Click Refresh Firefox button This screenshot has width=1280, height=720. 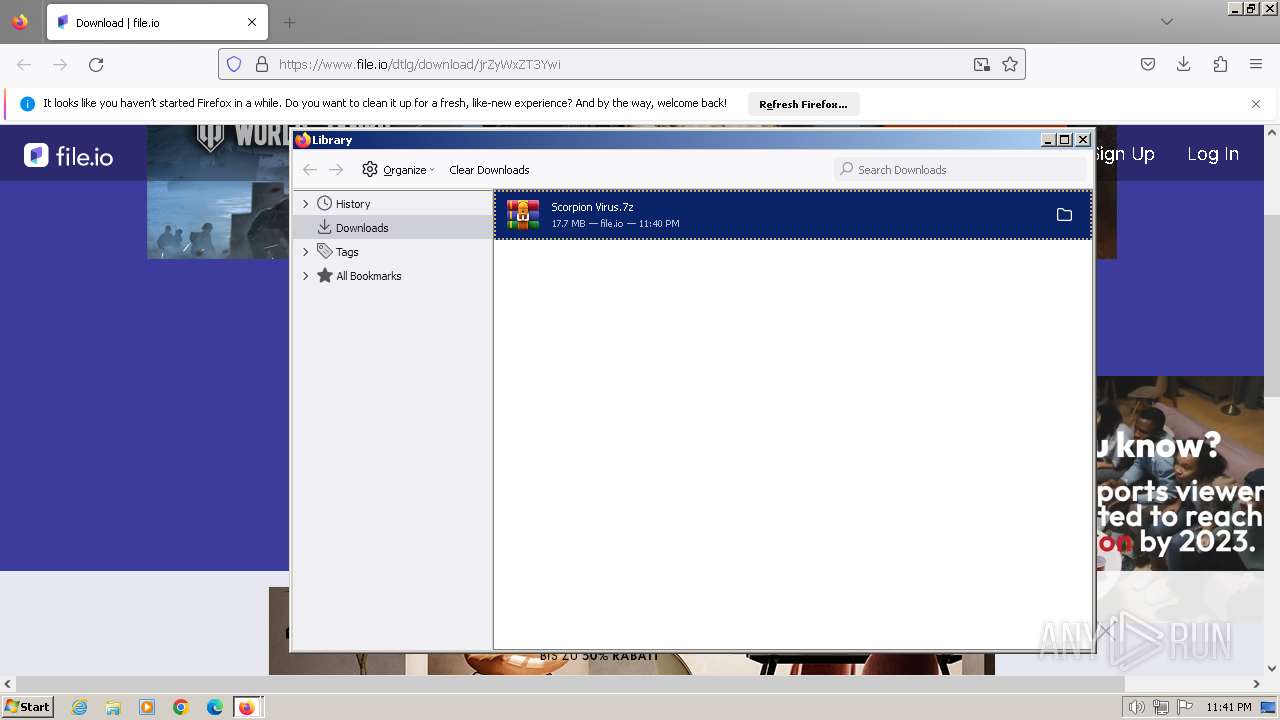[x=803, y=104]
